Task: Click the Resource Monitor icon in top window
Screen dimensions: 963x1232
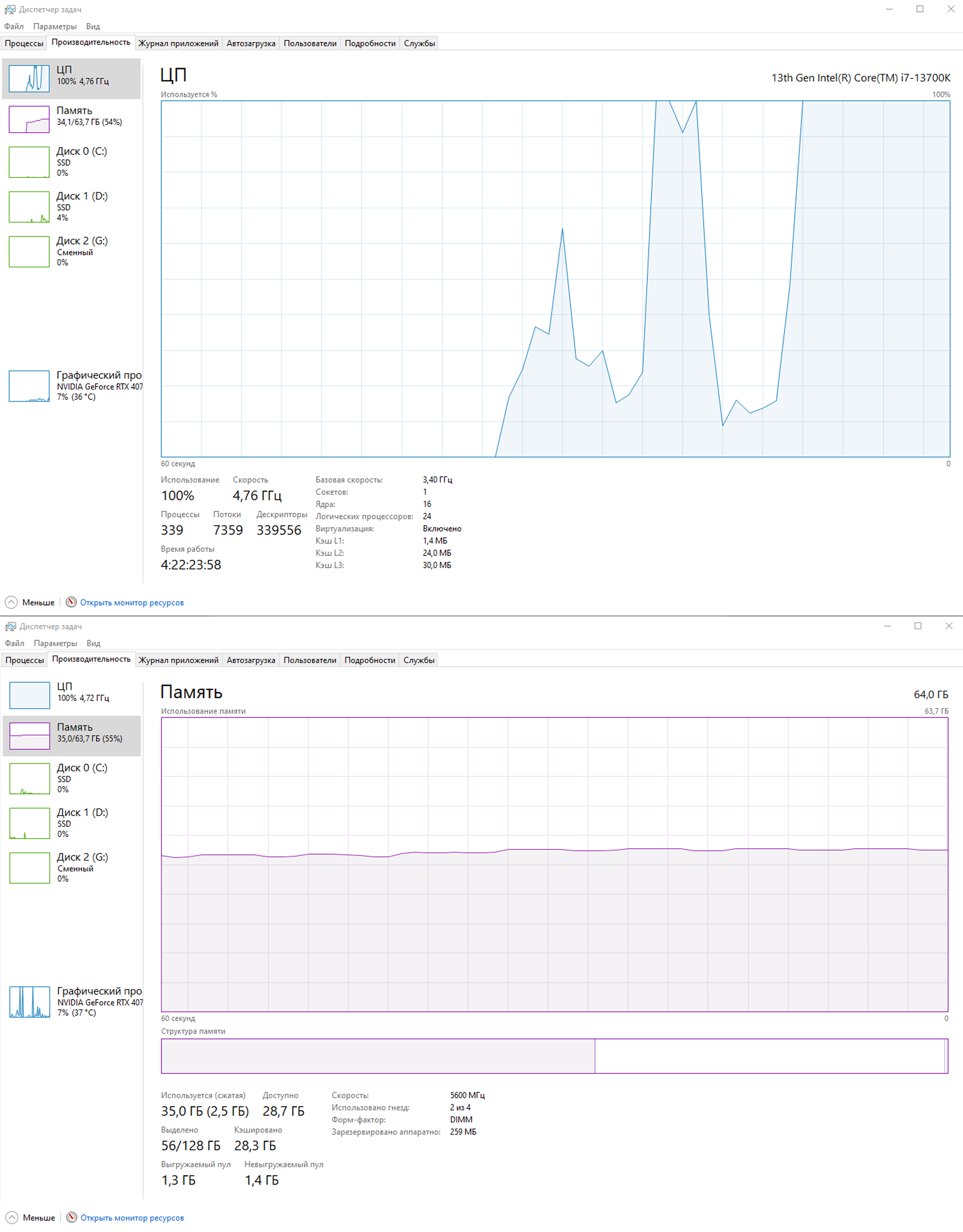Action: click(x=71, y=602)
